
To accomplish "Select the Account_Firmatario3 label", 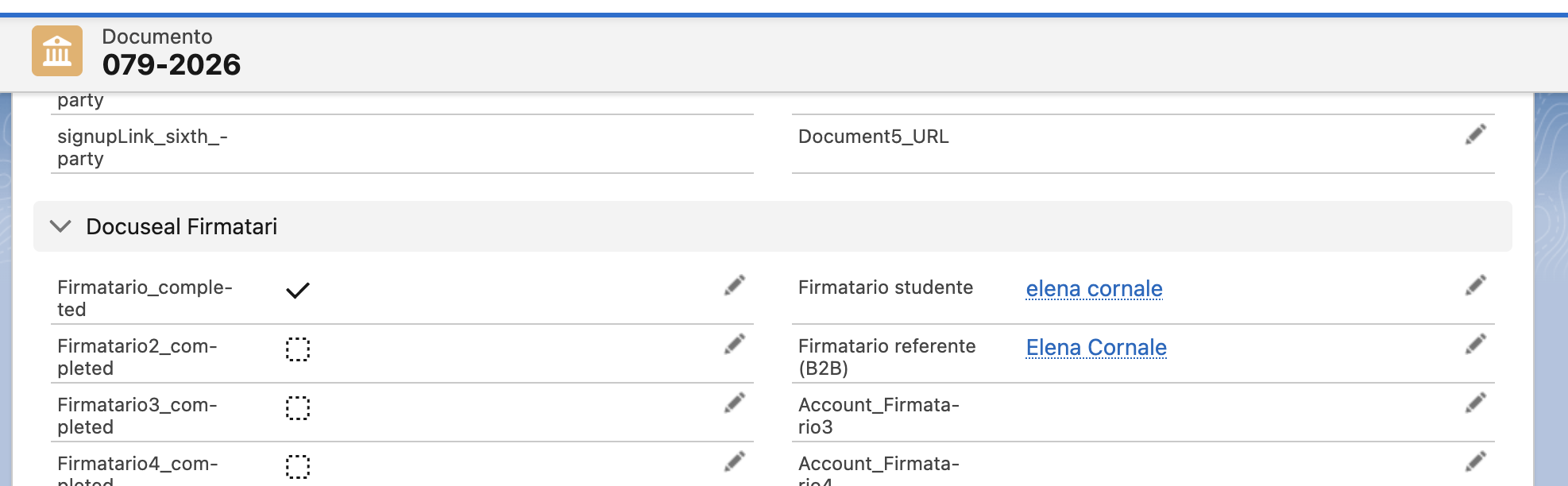I will tap(879, 416).
